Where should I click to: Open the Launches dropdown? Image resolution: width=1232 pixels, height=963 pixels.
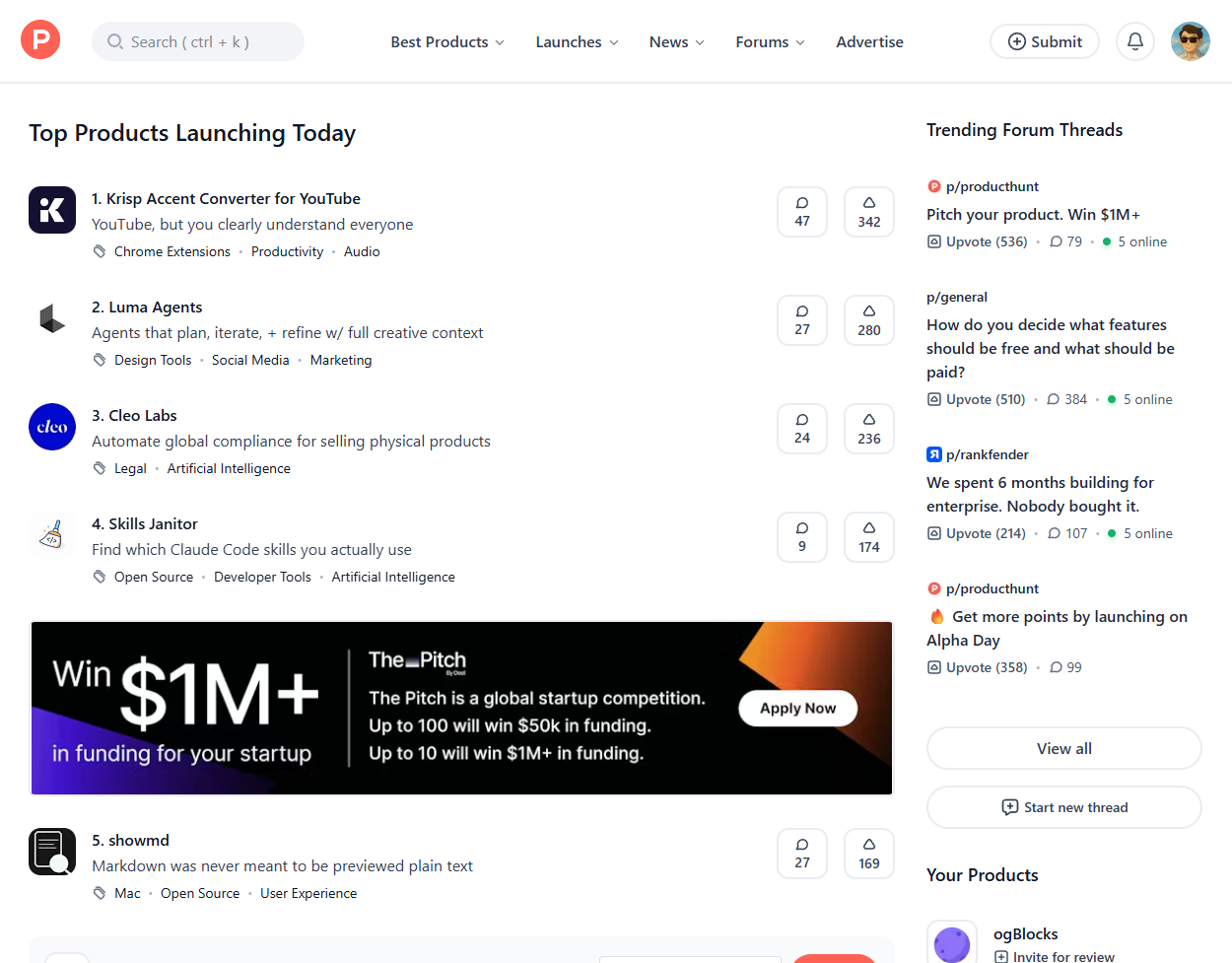(x=577, y=41)
